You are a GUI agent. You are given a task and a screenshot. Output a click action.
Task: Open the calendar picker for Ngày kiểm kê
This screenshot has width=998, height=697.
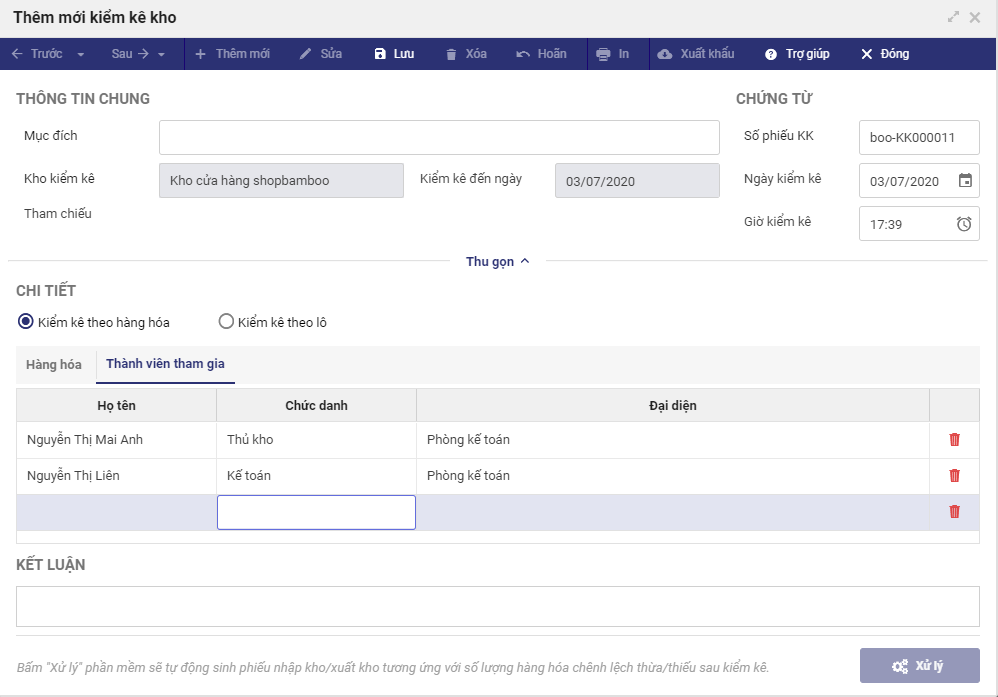pos(965,181)
